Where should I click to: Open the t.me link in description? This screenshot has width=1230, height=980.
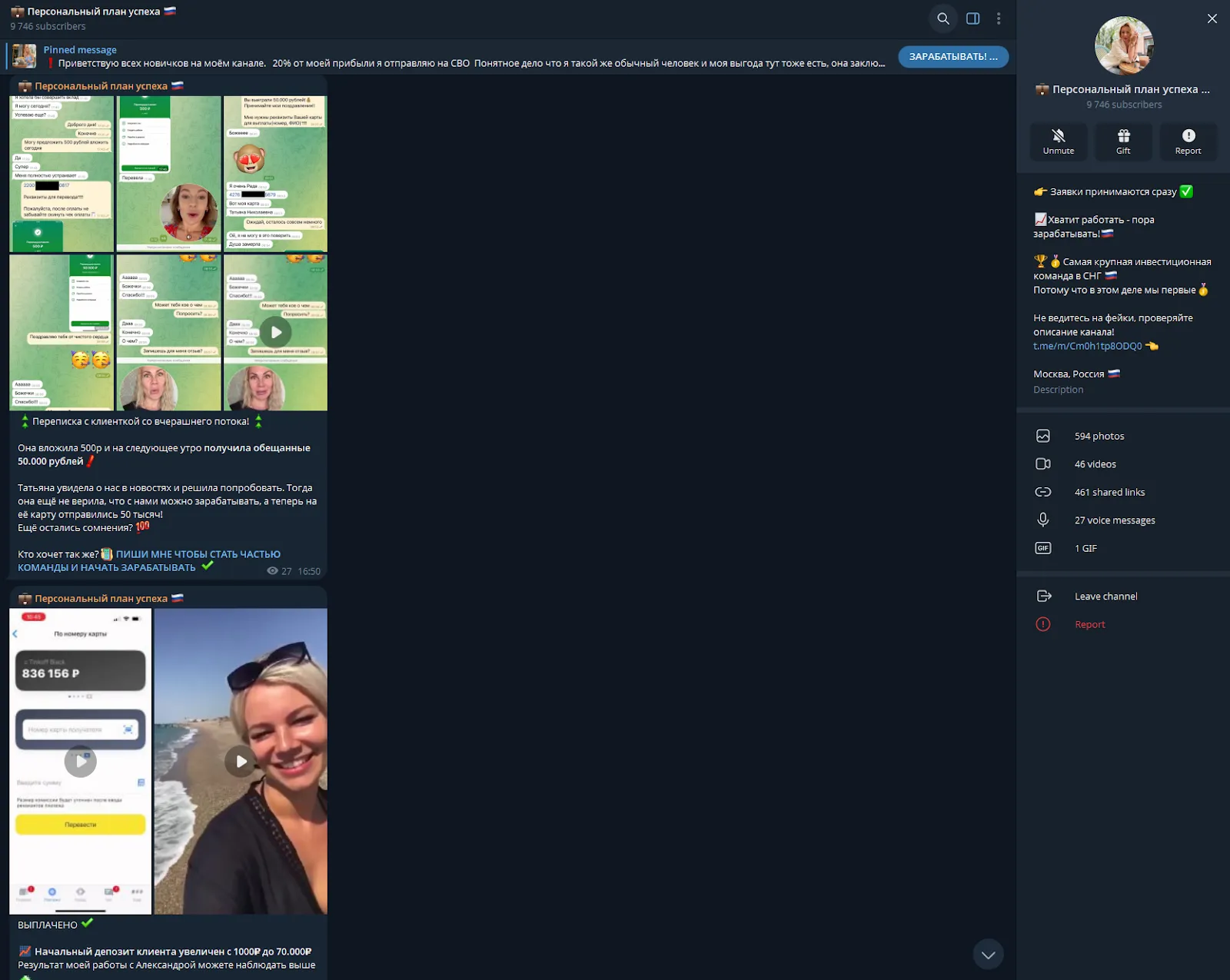[1087, 346]
